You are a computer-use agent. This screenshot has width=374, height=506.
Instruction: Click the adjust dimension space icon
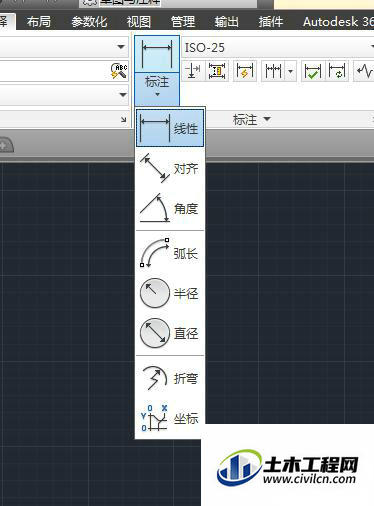(217, 71)
